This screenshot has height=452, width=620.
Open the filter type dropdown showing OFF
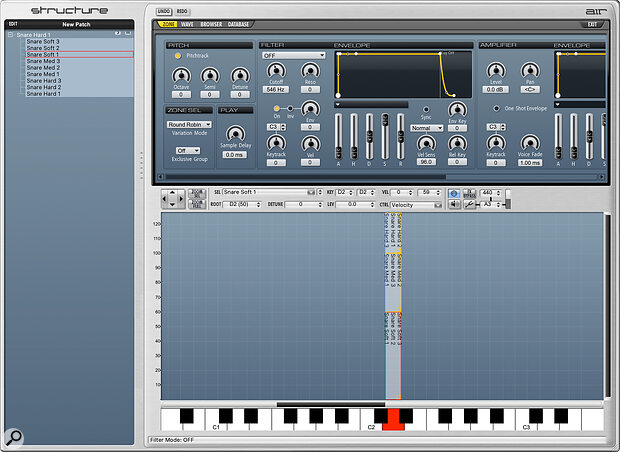(x=293, y=56)
